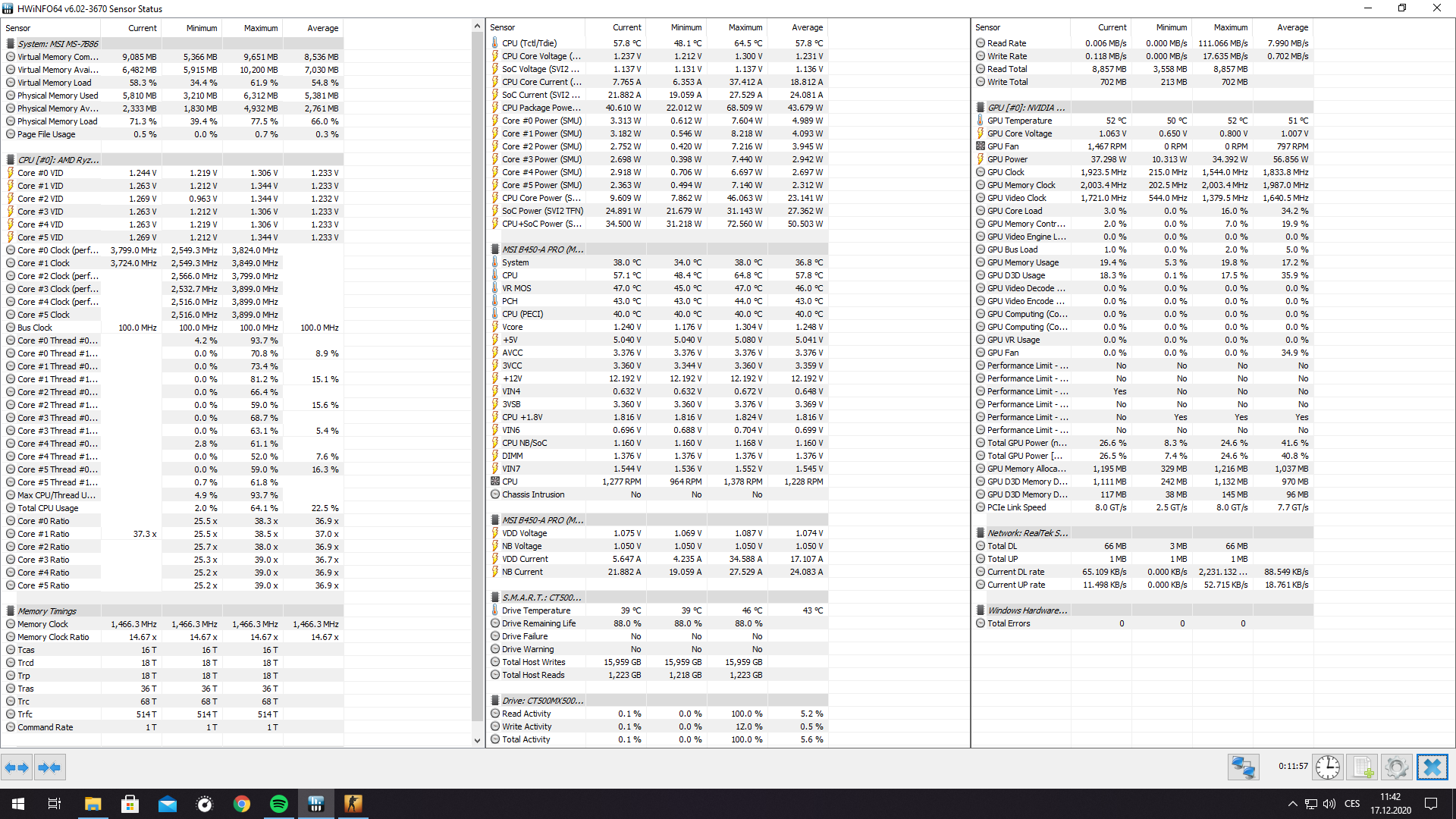The width and height of the screenshot is (1456, 819).
Task: Click the collapse panels arrows button
Action: point(49,767)
